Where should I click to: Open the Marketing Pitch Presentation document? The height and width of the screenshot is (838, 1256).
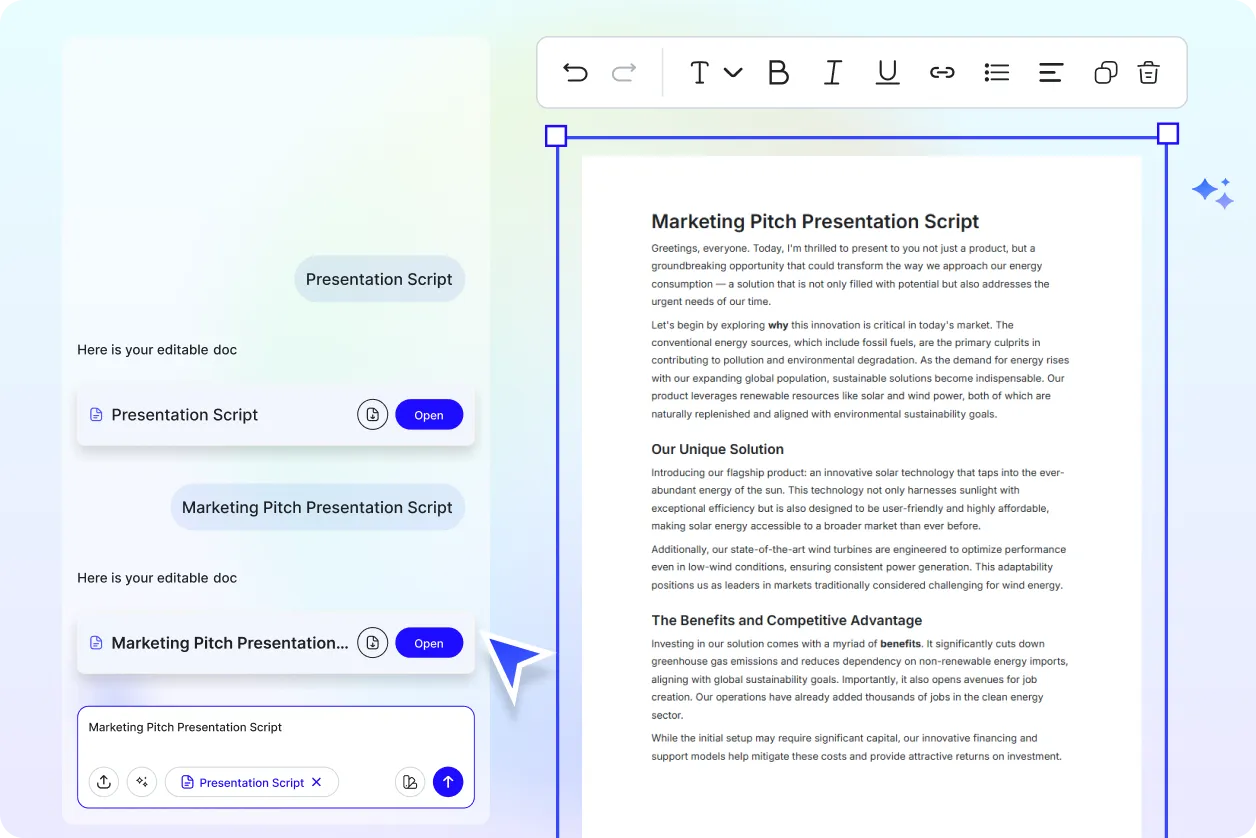tap(429, 643)
